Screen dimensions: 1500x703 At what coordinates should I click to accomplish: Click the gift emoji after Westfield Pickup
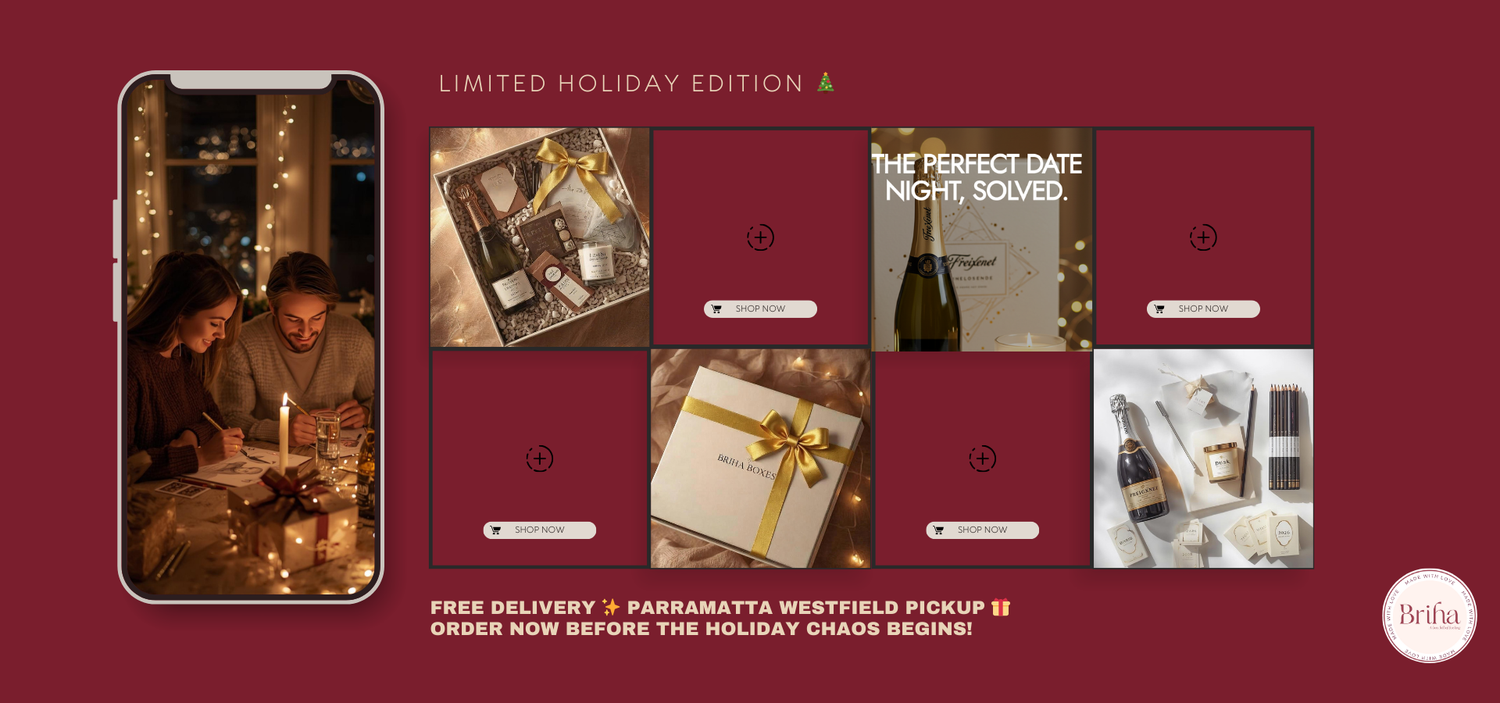click(x=1001, y=607)
